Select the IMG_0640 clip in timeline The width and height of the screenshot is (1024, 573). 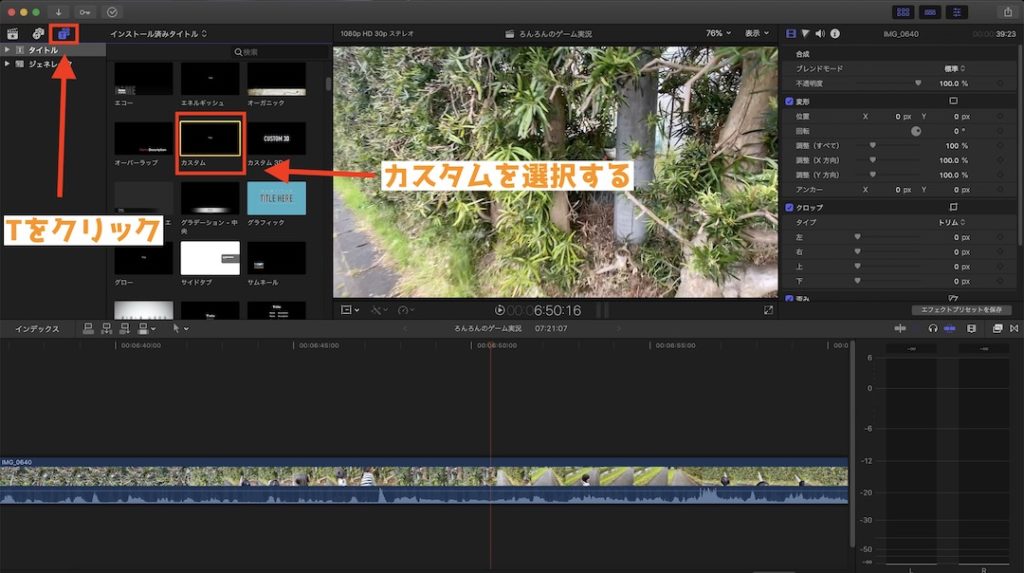424,481
